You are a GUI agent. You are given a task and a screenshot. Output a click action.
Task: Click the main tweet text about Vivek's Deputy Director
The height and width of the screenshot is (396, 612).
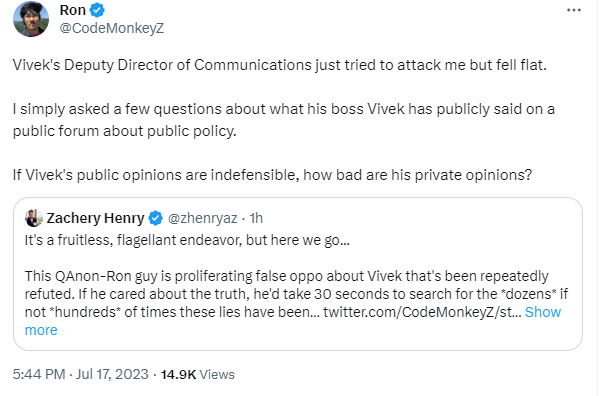point(279,65)
